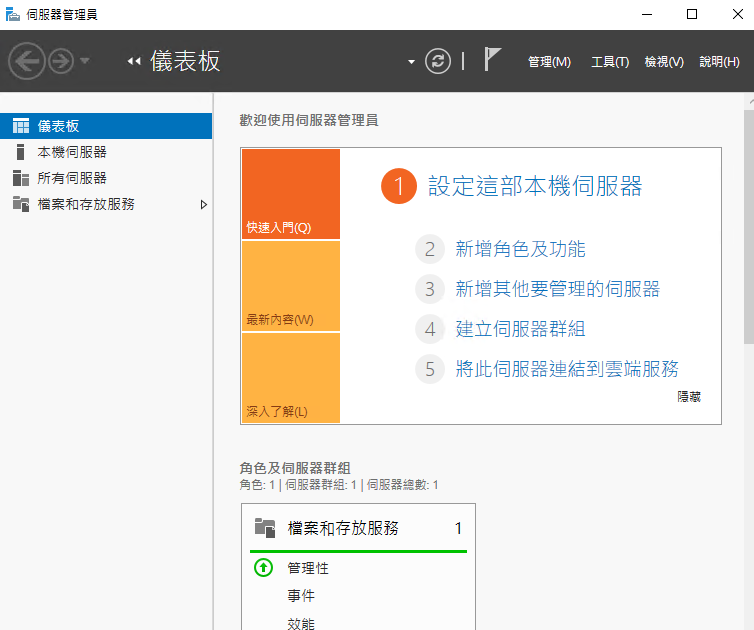Click the vertical scrollbar on the right
The width and height of the screenshot is (754, 630).
click(749, 227)
